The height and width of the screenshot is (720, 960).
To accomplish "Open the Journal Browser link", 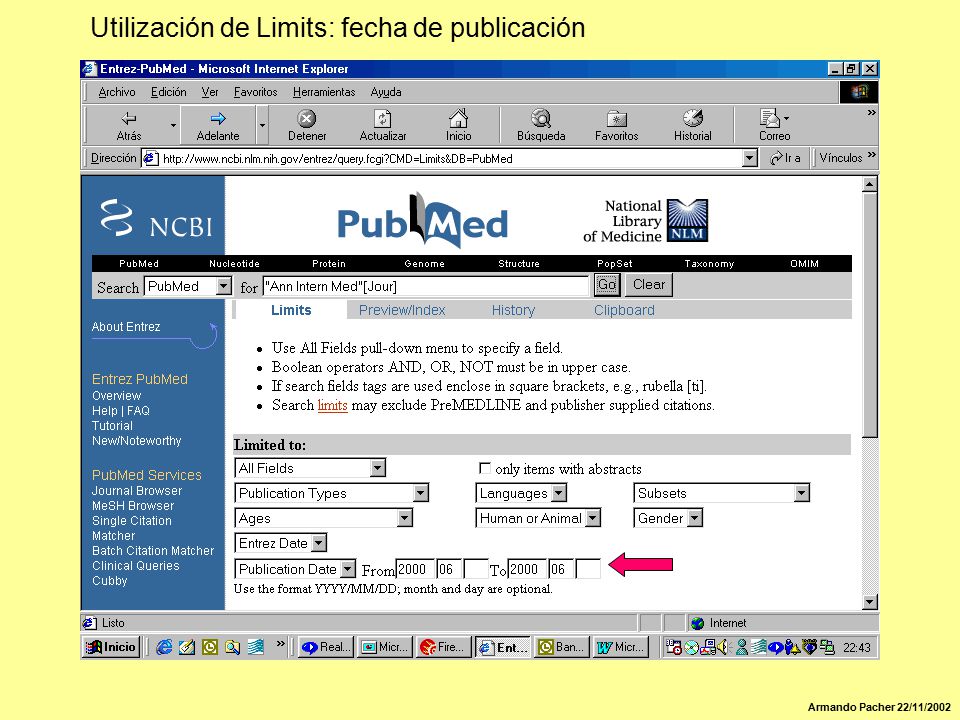I will click(x=137, y=490).
